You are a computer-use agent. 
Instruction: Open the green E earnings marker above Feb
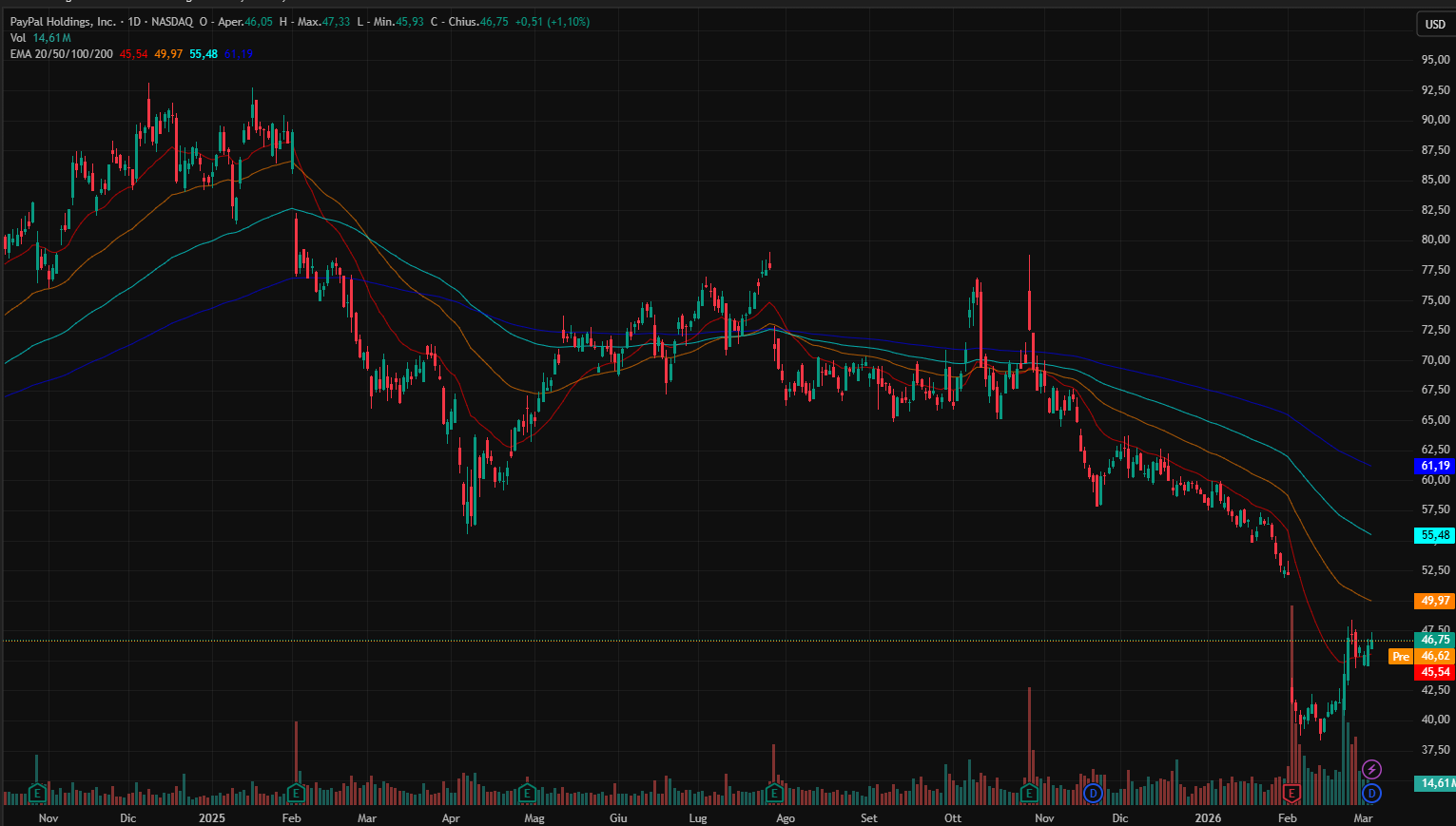(x=296, y=793)
